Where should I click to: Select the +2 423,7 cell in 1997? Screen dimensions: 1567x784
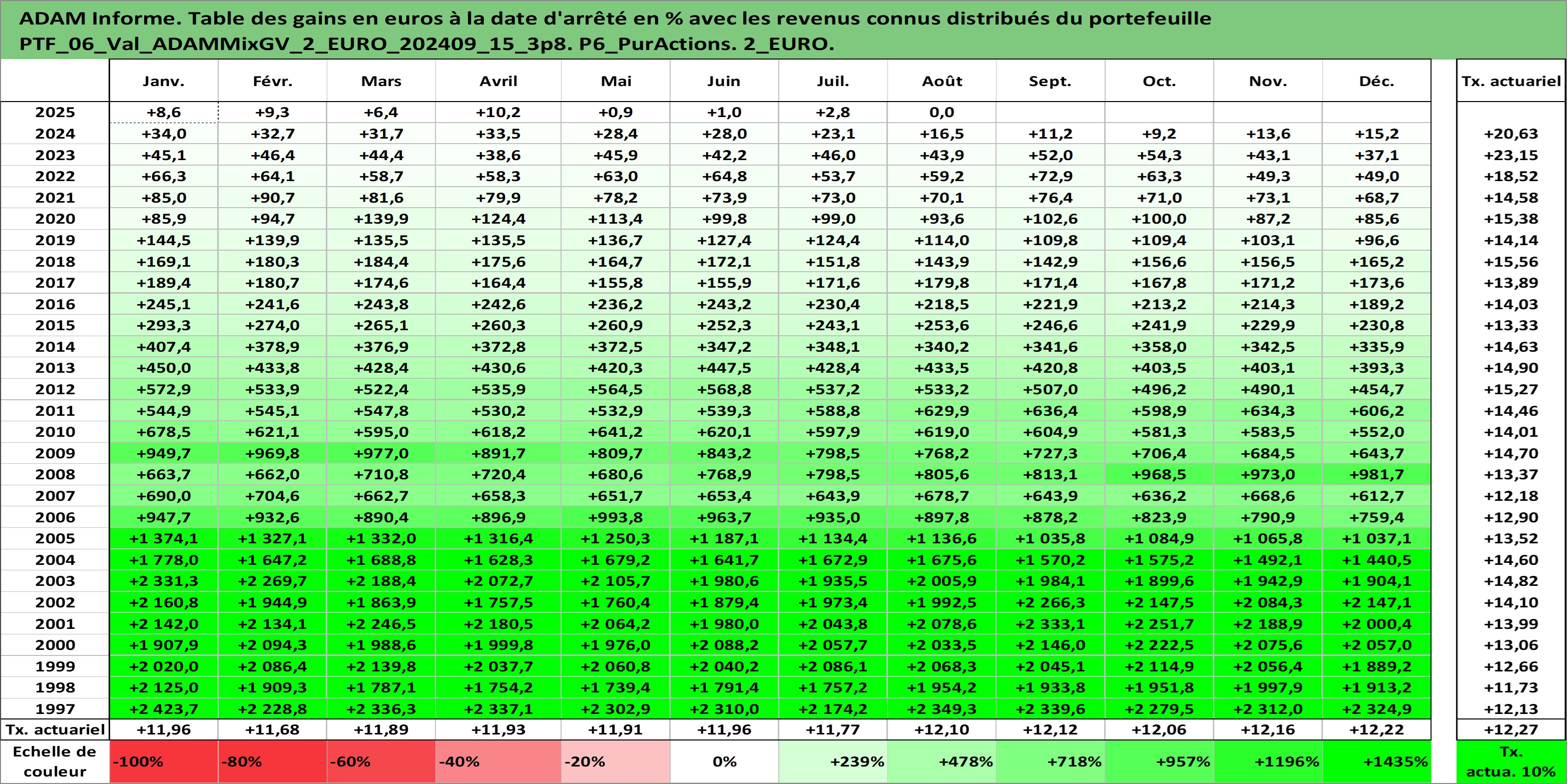164,708
